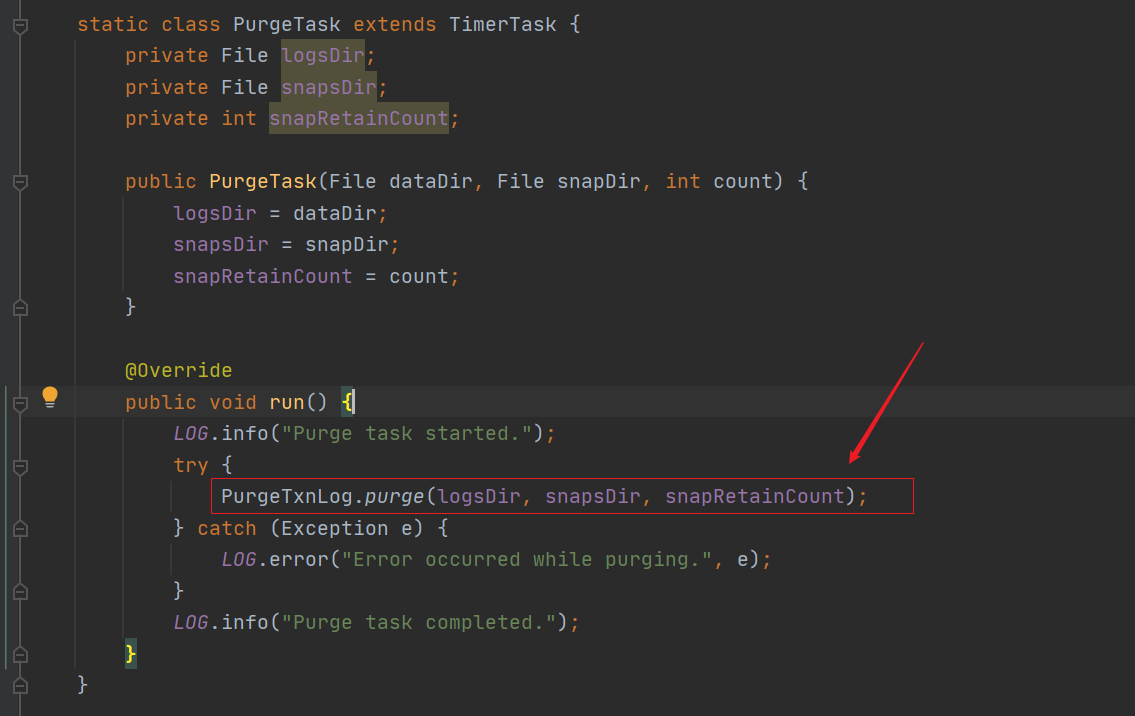Click the dataDir constructor parameter
This screenshot has height=716, width=1135.
[431, 182]
